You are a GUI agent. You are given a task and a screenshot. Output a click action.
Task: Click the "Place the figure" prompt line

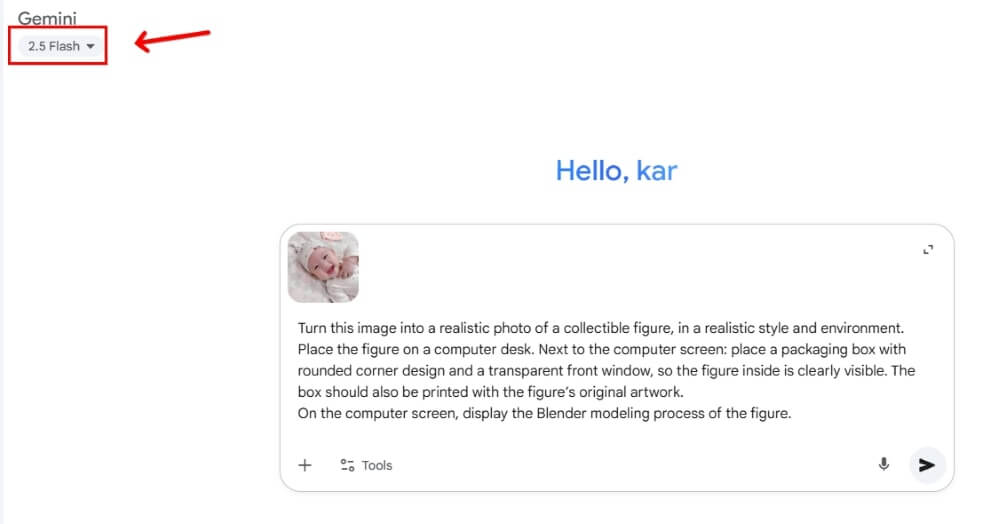coord(340,350)
